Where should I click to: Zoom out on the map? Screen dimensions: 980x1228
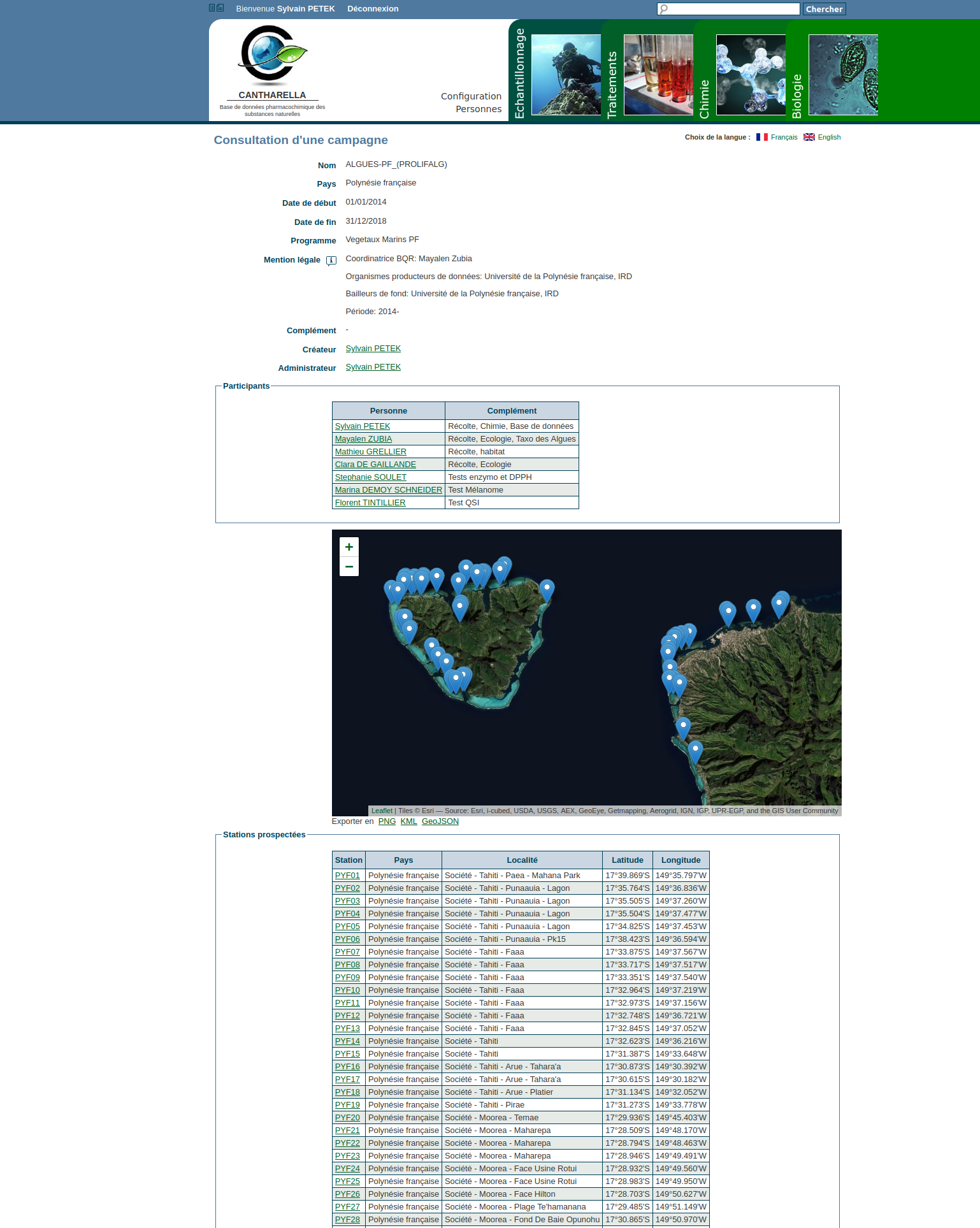(349, 567)
